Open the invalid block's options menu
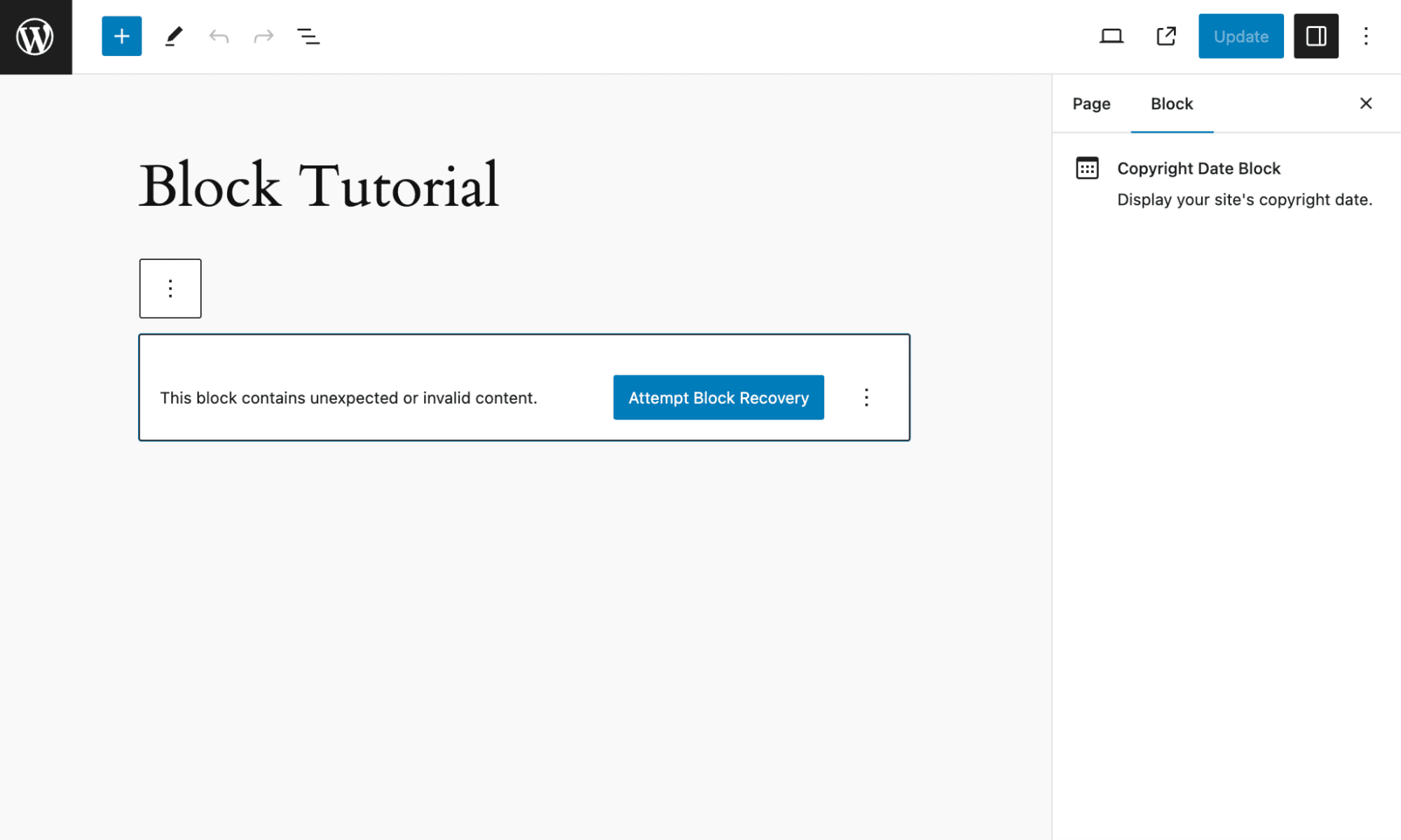This screenshot has width=1401, height=840. click(866, 397)
